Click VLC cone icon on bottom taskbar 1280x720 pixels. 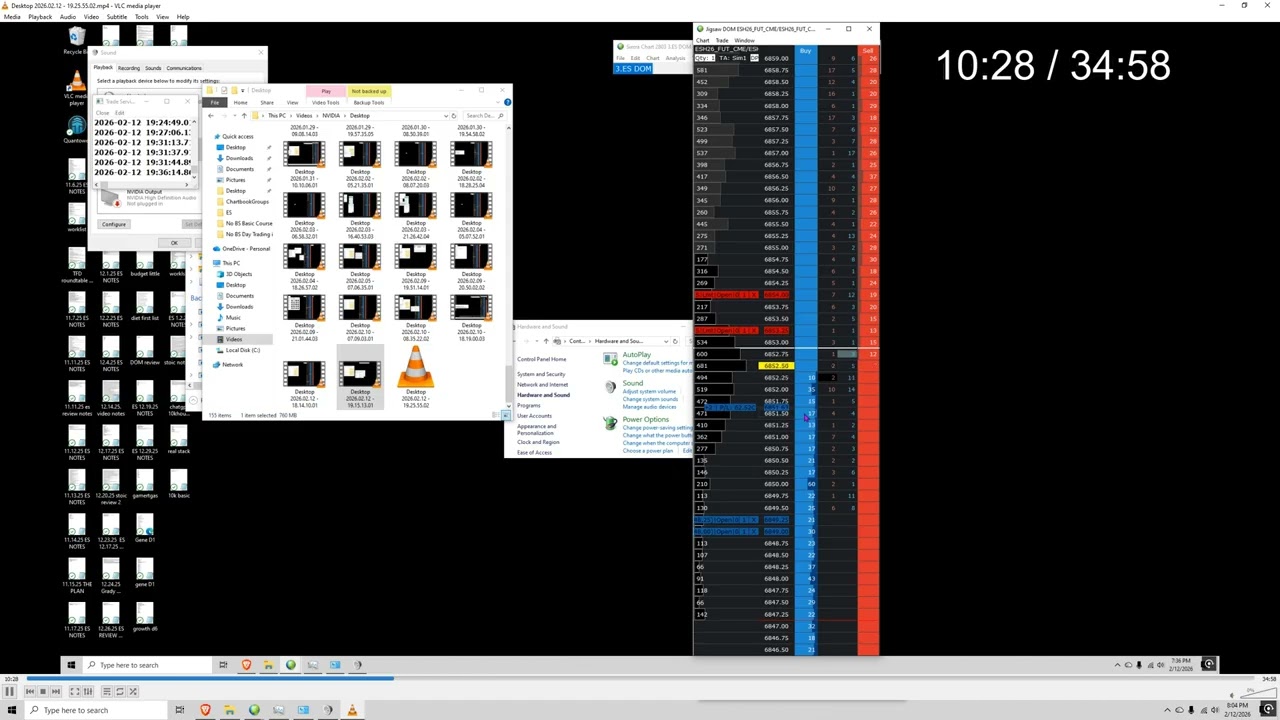point(352,710)
